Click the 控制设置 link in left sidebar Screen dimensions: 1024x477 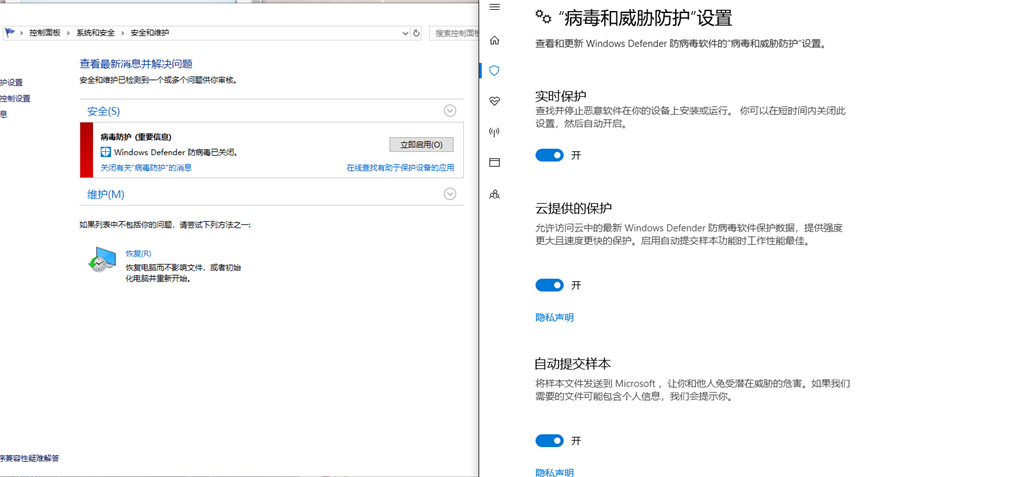15,99
